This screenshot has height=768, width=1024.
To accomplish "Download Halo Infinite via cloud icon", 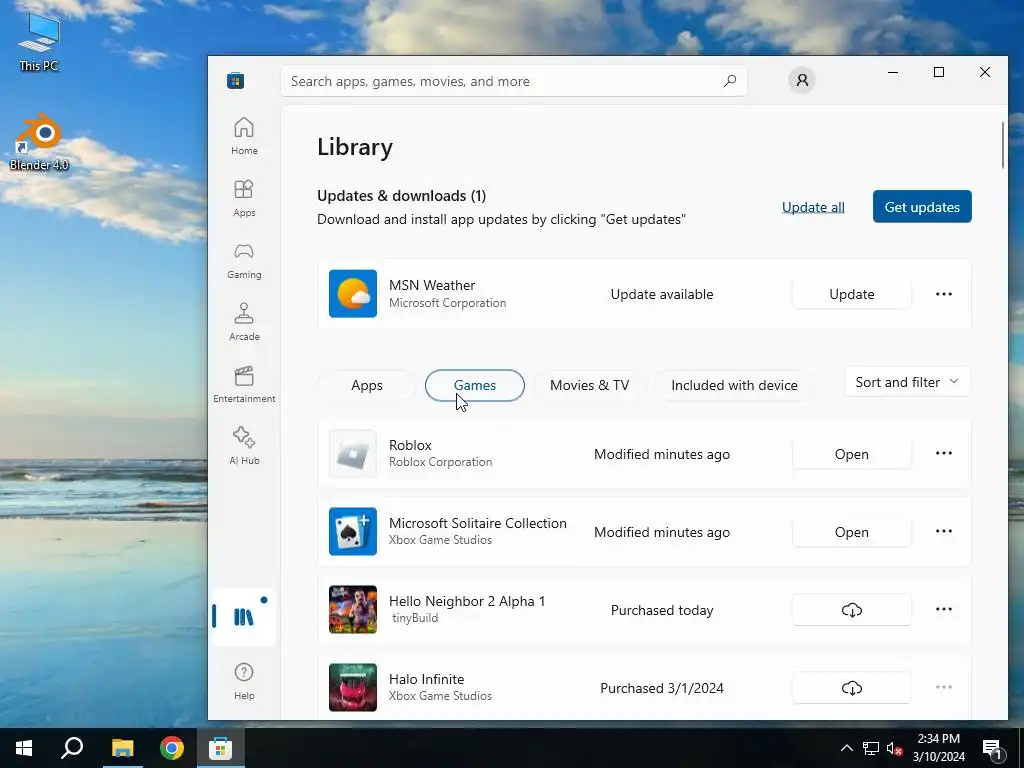I will (x=852, y=688).
